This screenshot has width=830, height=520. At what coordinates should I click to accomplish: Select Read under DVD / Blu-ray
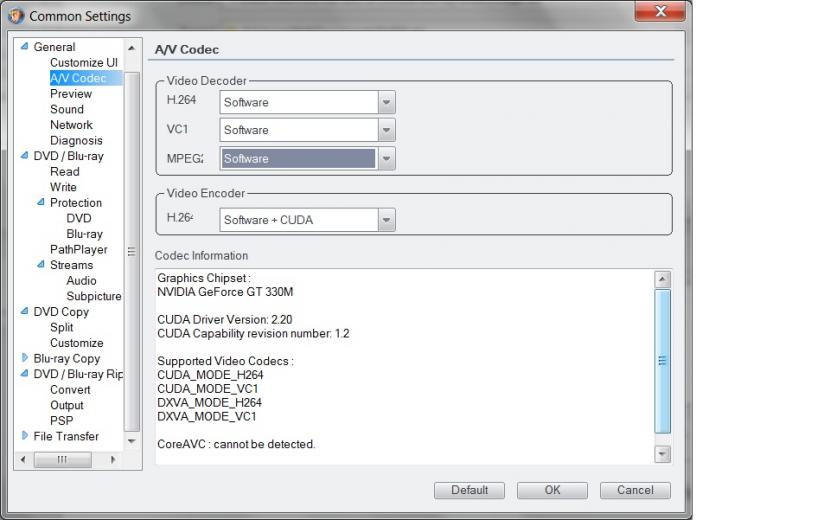65,172
